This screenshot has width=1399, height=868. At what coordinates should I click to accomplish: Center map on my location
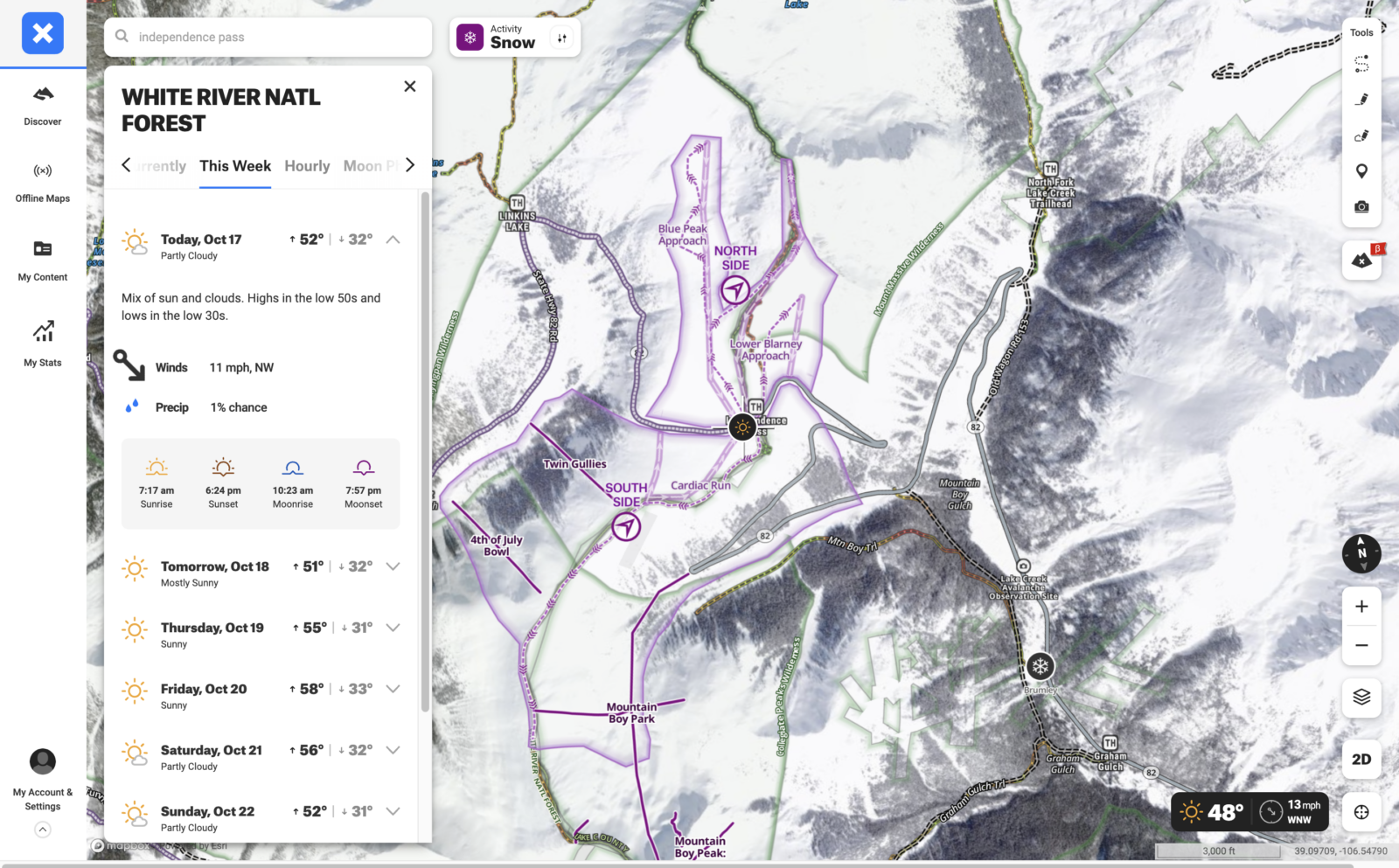click(x=1361, y=812)
